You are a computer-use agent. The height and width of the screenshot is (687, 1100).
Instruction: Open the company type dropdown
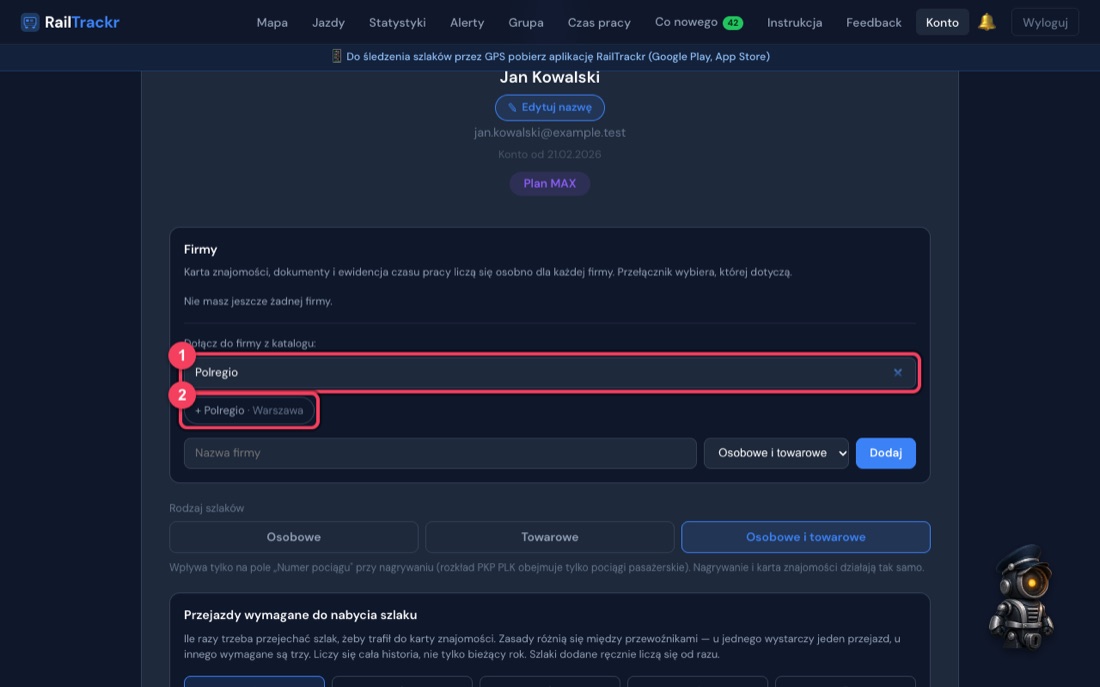tap(776, 453)
